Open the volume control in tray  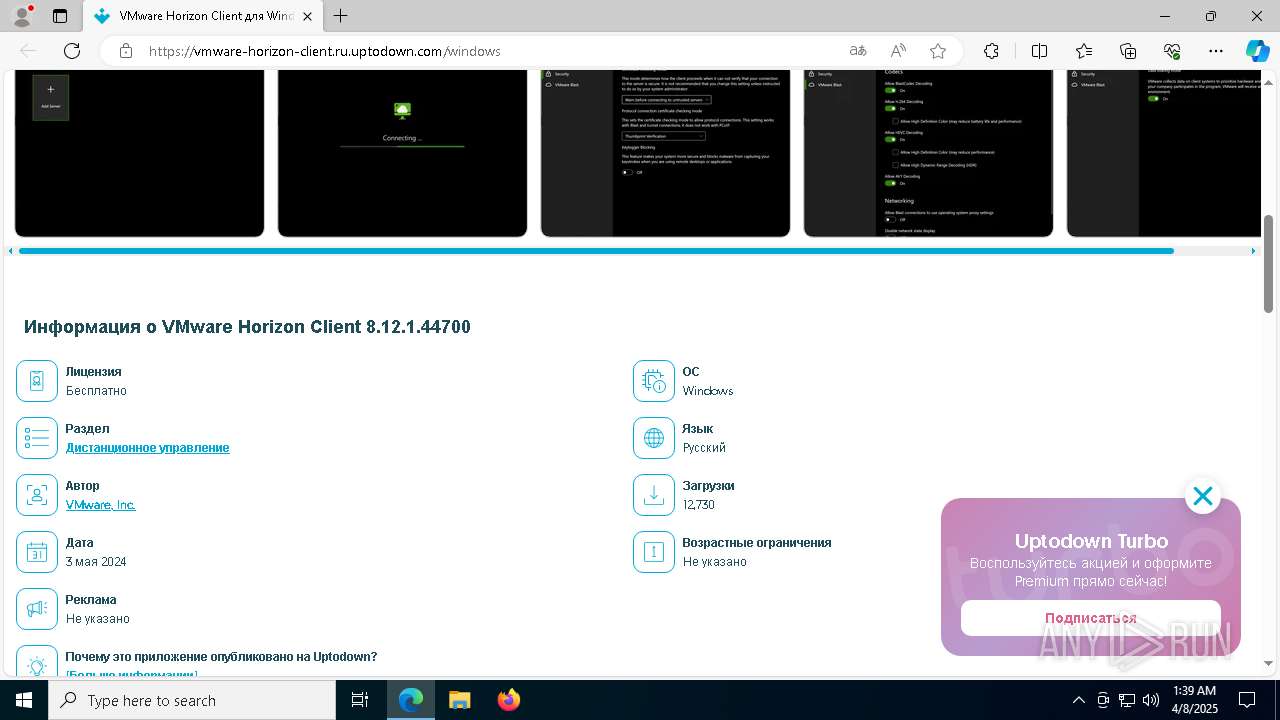click(x=1151, y=700)
